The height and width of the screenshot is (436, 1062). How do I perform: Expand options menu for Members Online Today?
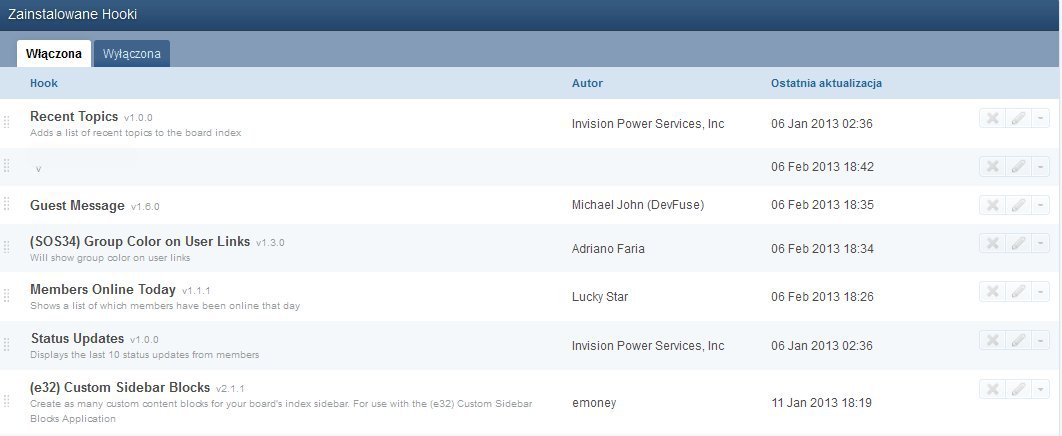pos(1040,291)
